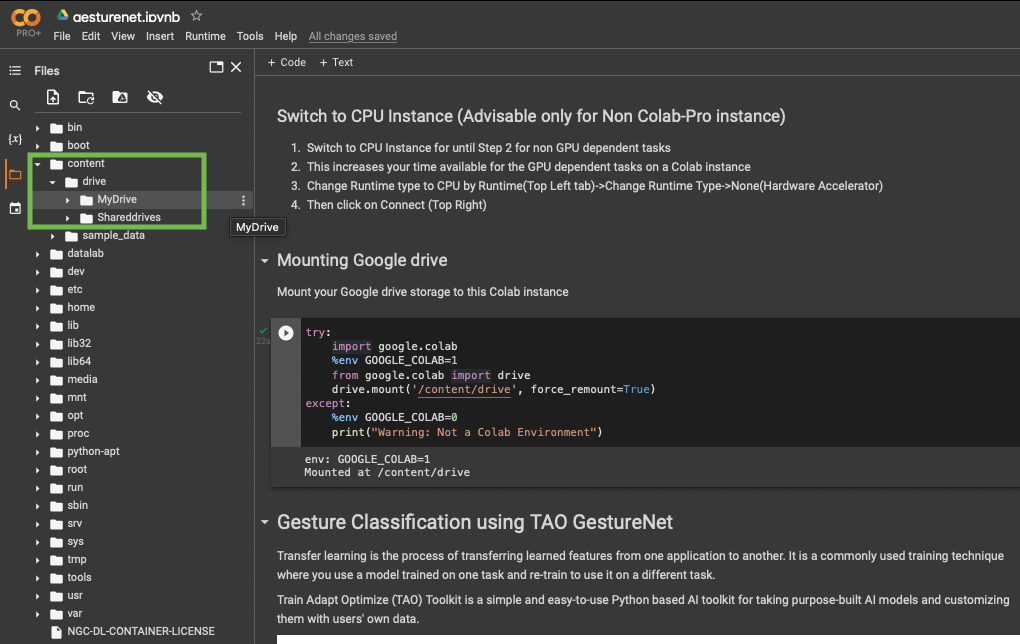Click the refresh files folder icon
The width and height of the screenshot is (1020, 644).
point(86,97)
